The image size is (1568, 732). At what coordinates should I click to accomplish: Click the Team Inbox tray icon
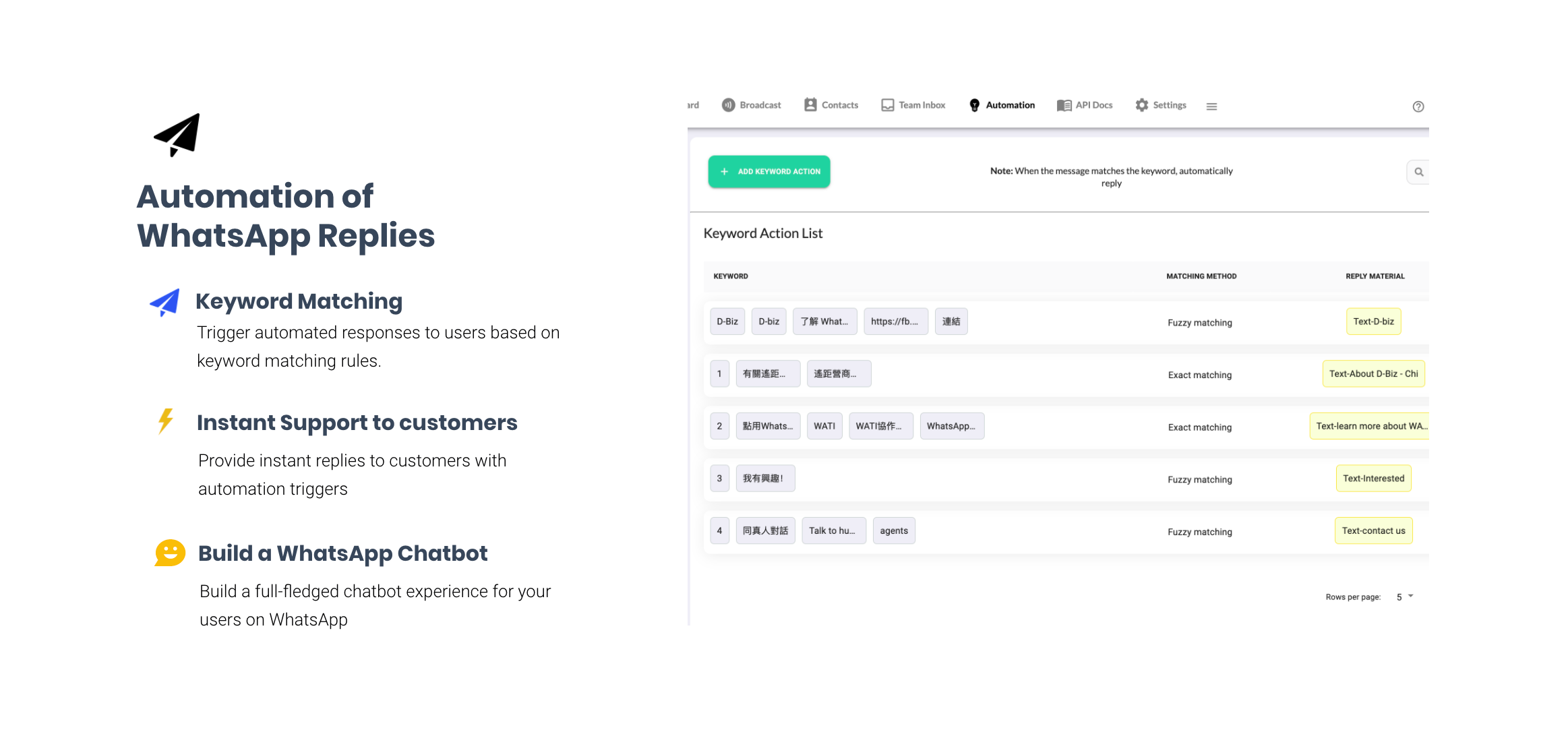point(888,105)
